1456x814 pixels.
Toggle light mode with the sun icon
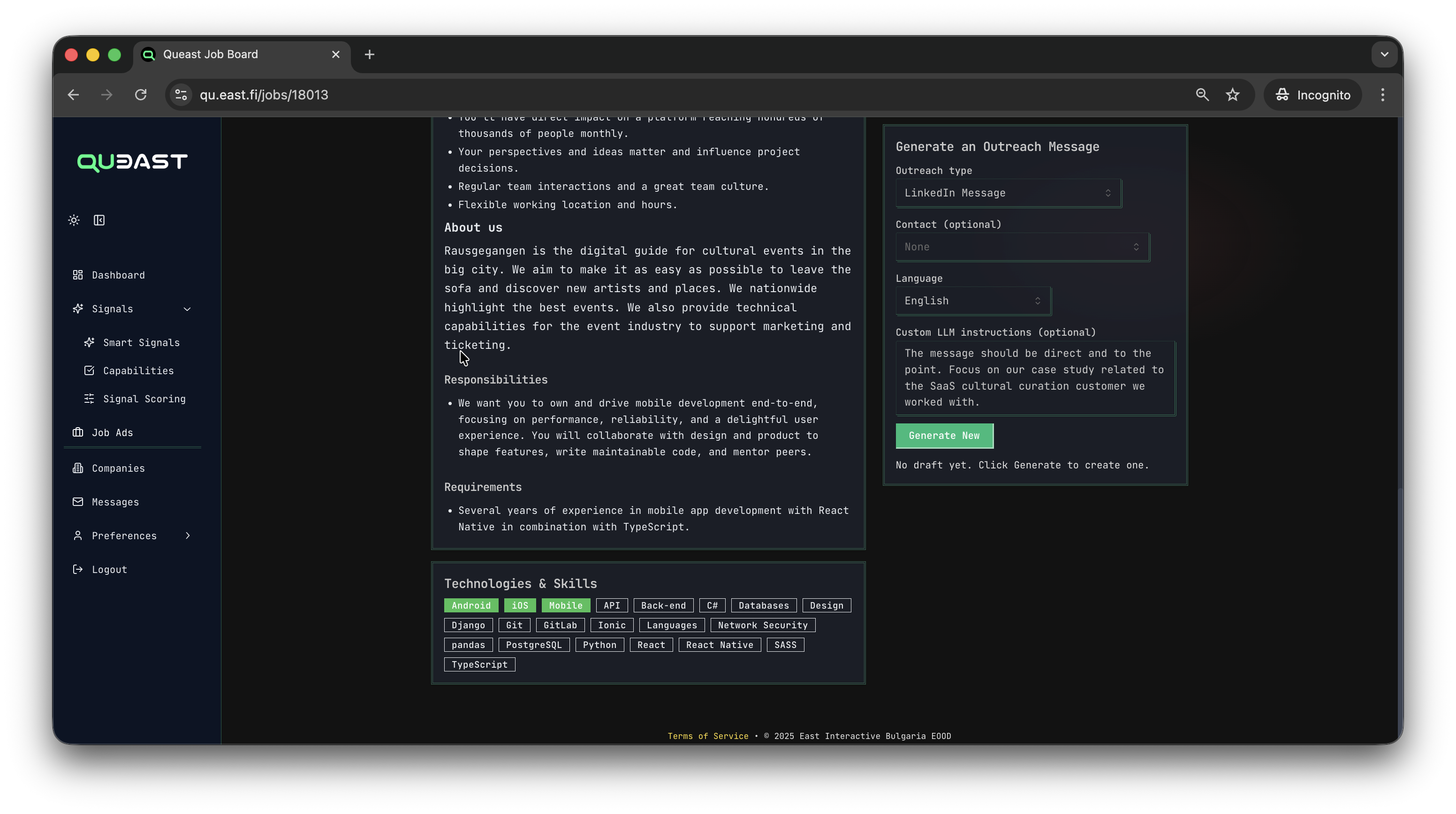point(74,220)
